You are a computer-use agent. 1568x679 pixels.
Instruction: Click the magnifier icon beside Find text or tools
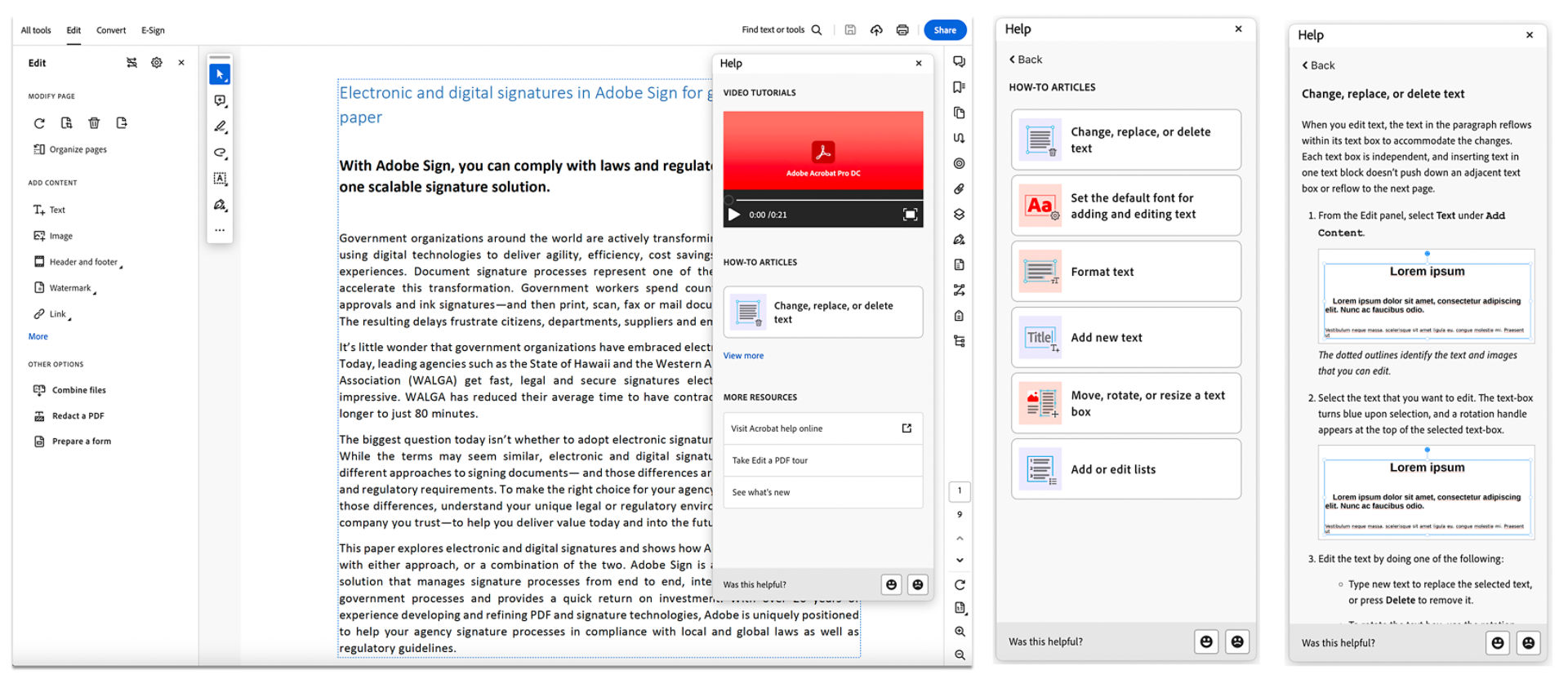click(x=817, y=30)
